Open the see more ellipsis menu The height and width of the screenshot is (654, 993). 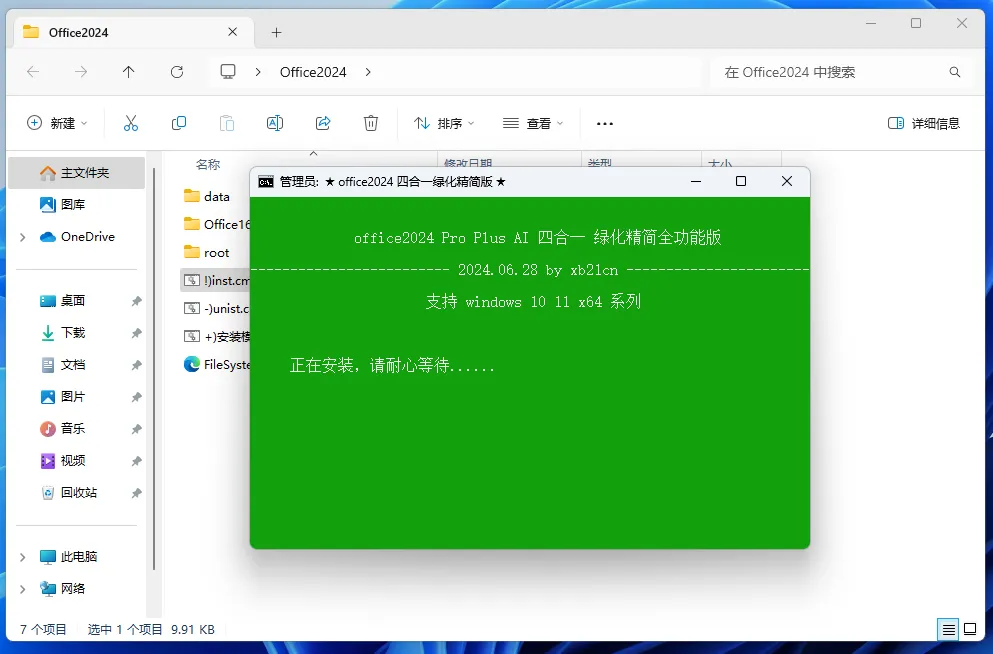coord(605,123)
